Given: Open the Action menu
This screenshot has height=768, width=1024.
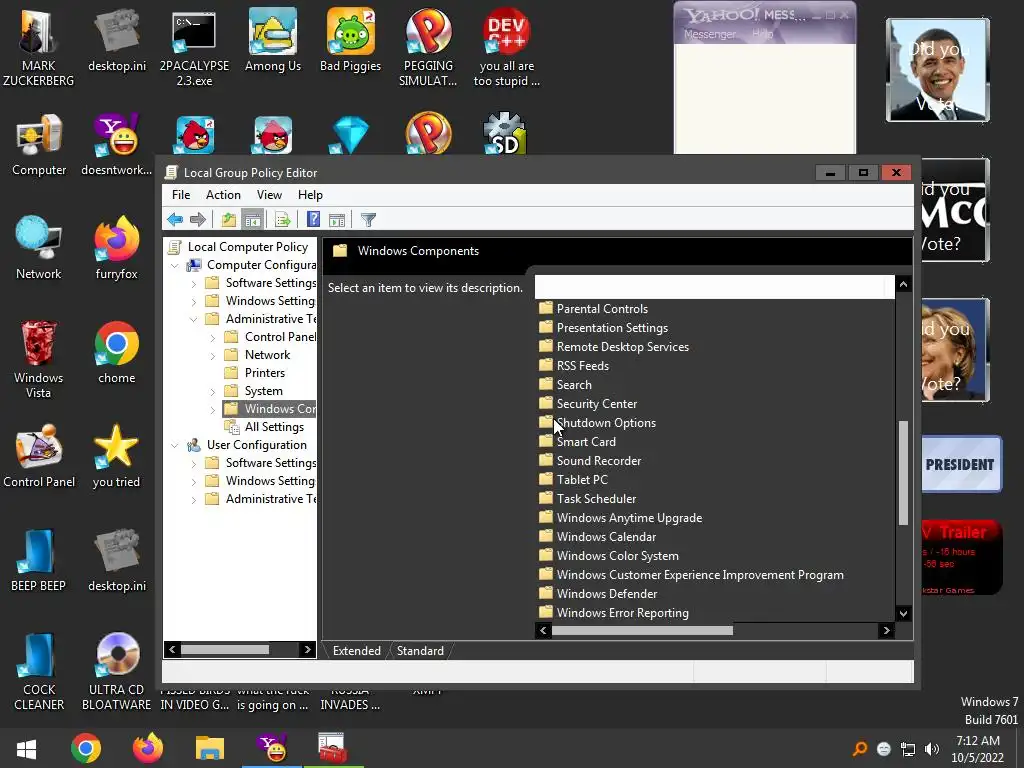Looking at the screenshot, I should [x=223, y=195].
